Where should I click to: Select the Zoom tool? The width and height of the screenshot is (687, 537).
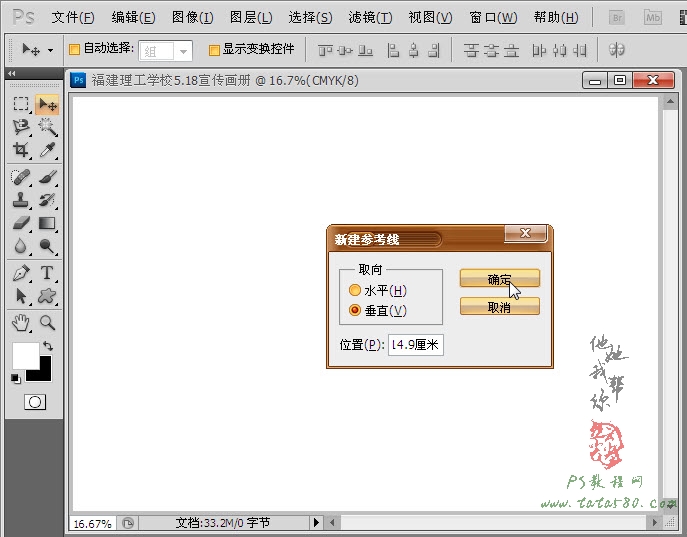point(47,323)
